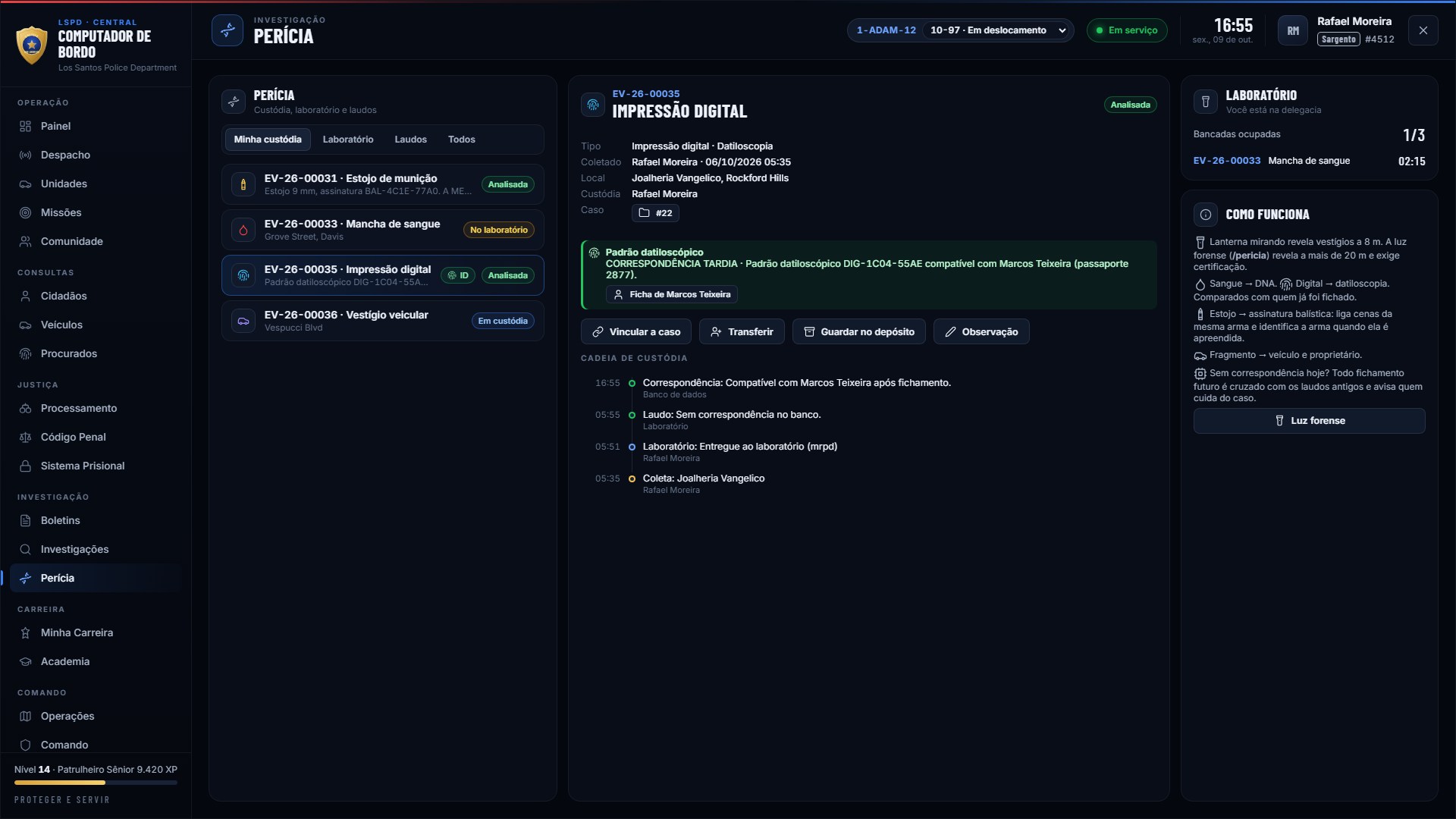Click the Laboratório flashlight panel icon
Screen dimensions: 1456x819
[1206, 102]
